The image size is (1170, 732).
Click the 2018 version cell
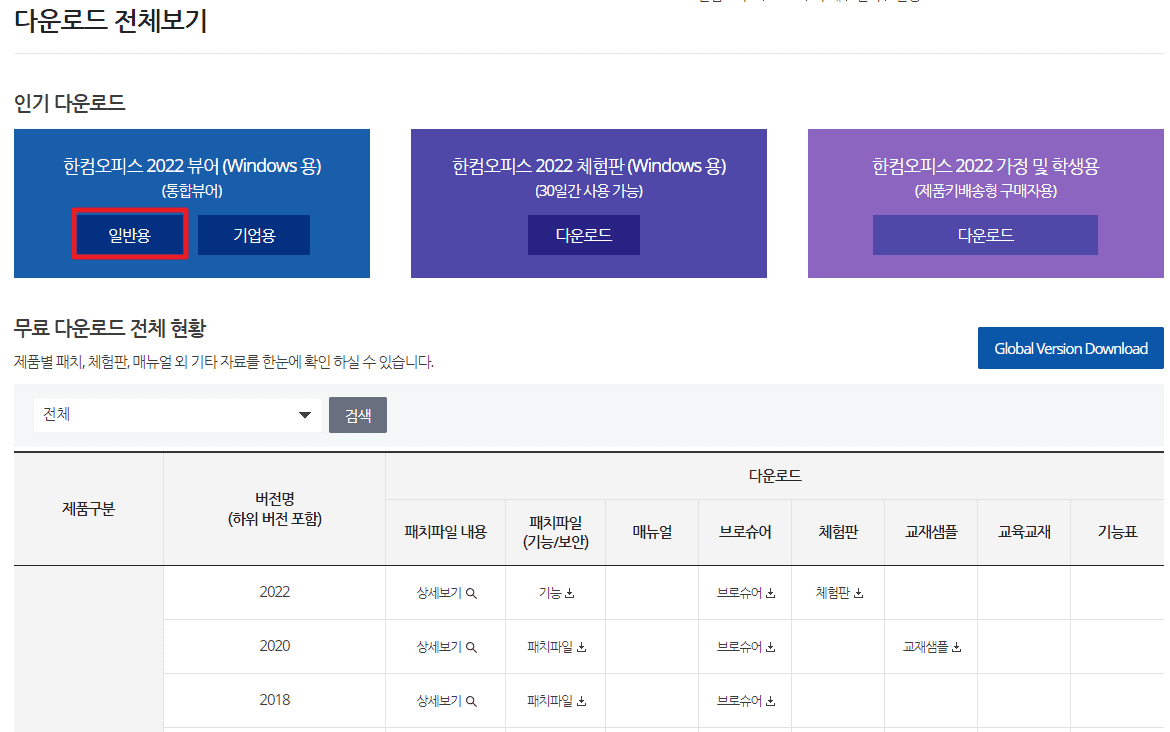tap(275, 699)
